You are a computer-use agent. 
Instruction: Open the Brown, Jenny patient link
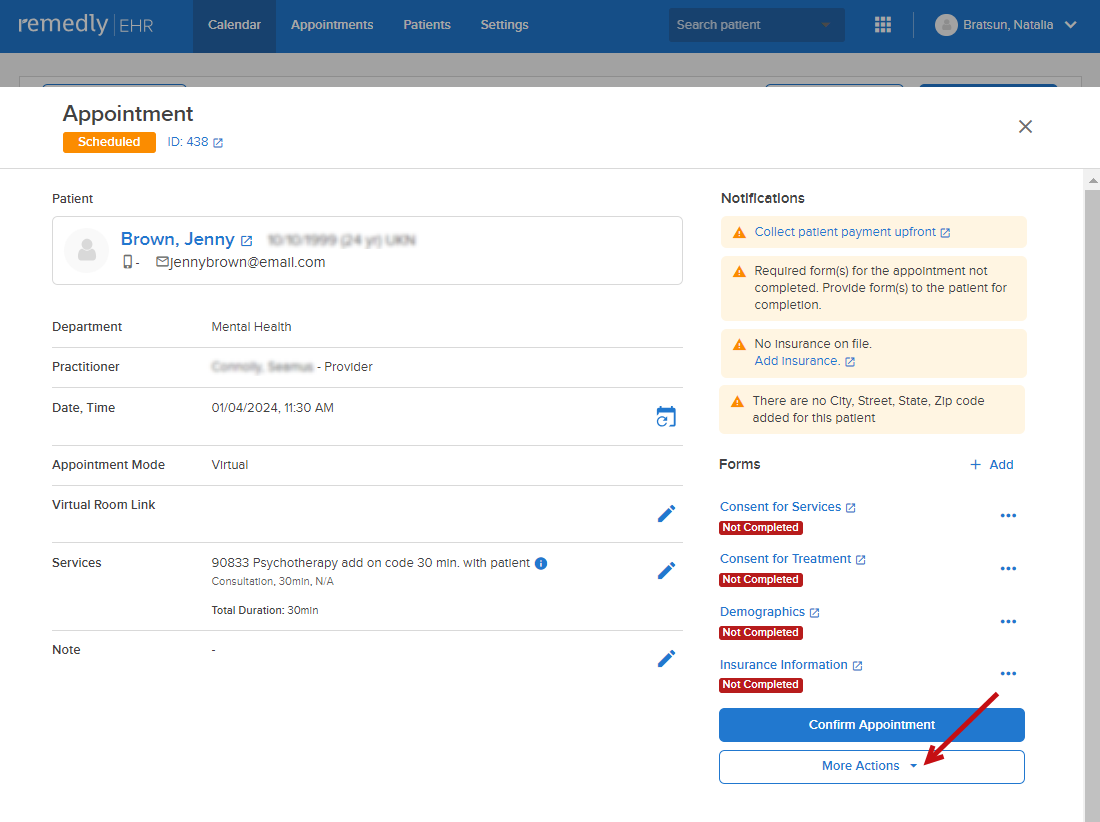click(177, 239)
